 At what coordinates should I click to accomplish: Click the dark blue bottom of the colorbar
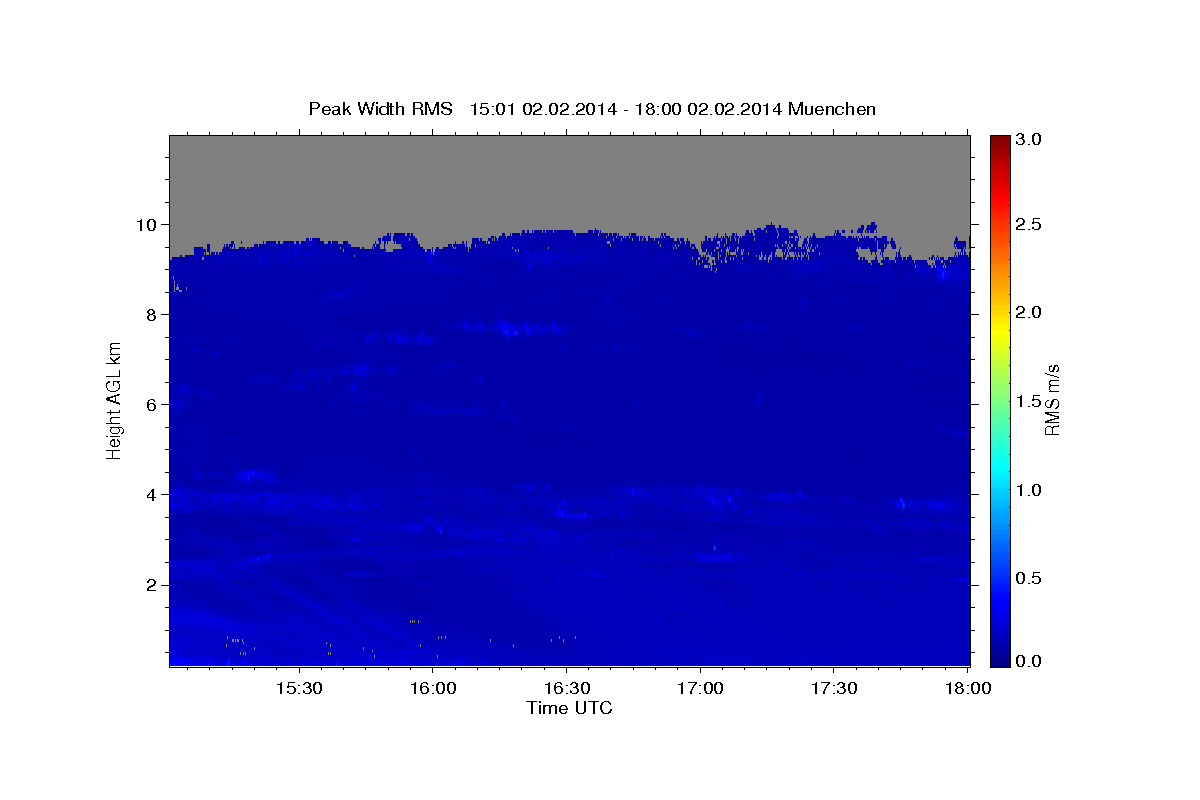1000,655
